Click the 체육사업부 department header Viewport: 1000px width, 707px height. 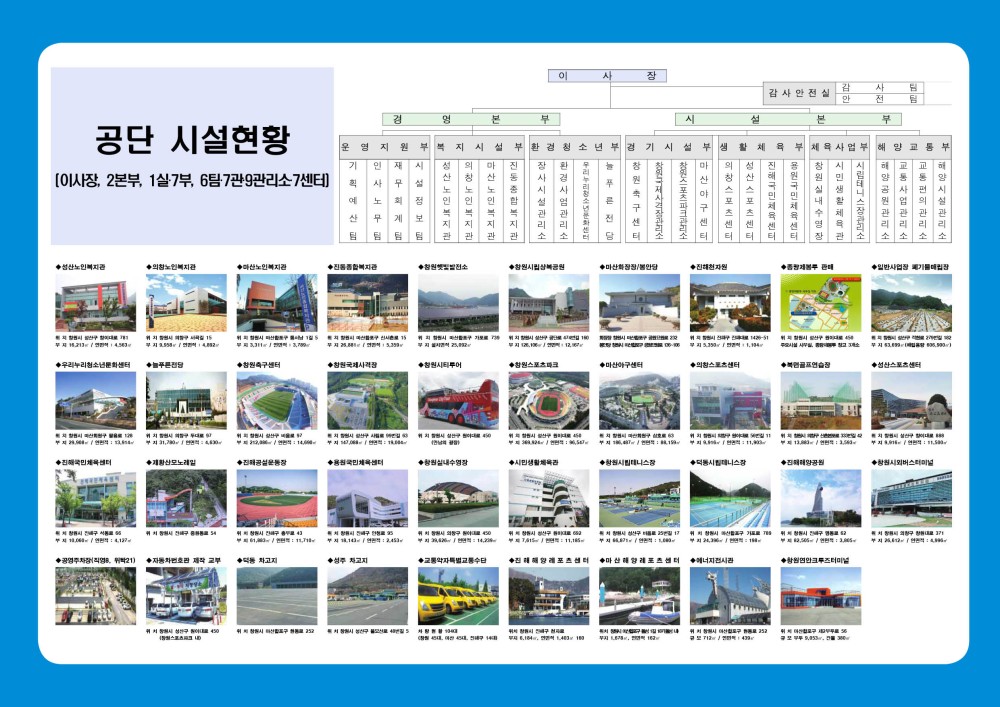point(839,147)
